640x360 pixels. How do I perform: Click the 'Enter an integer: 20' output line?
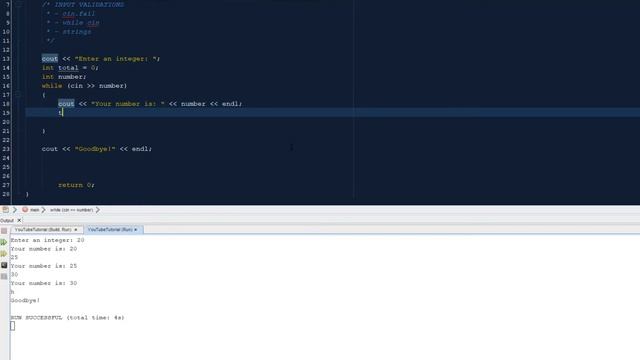[47, 240]
